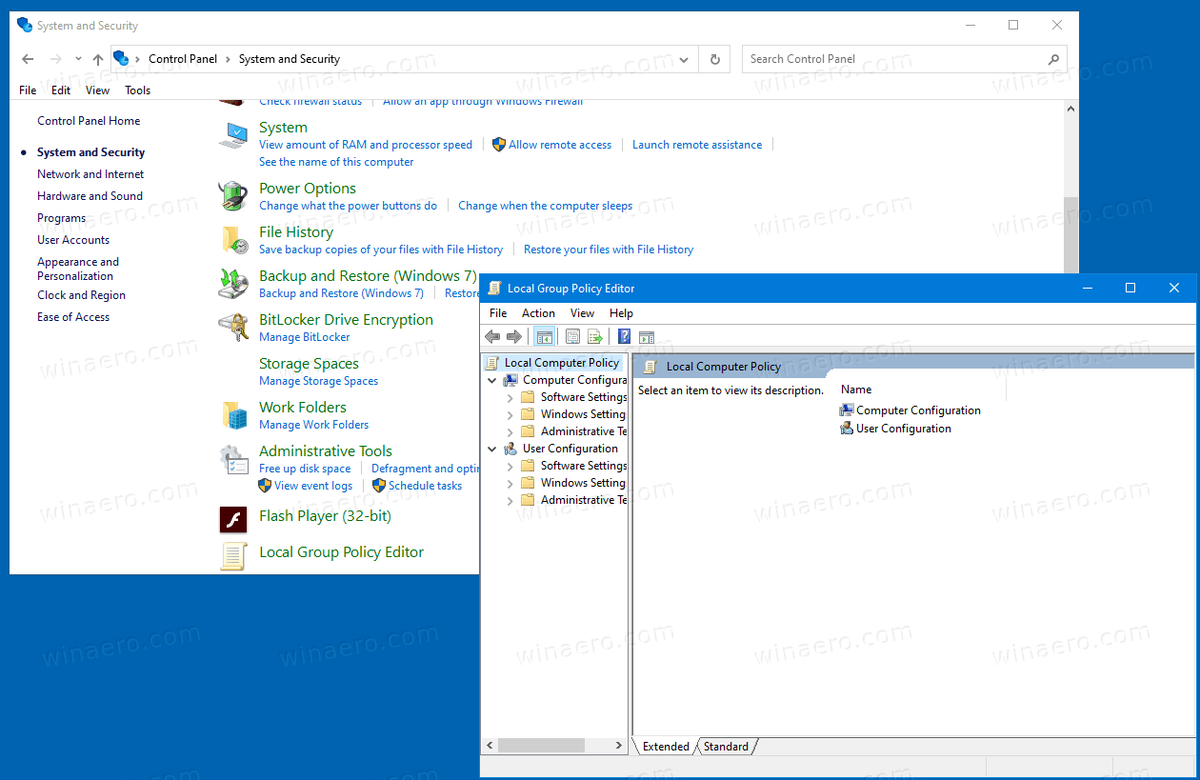Click User Configuration icon in right pane
Viewport: 1200px width, 780px height.
tap(847, 428)
